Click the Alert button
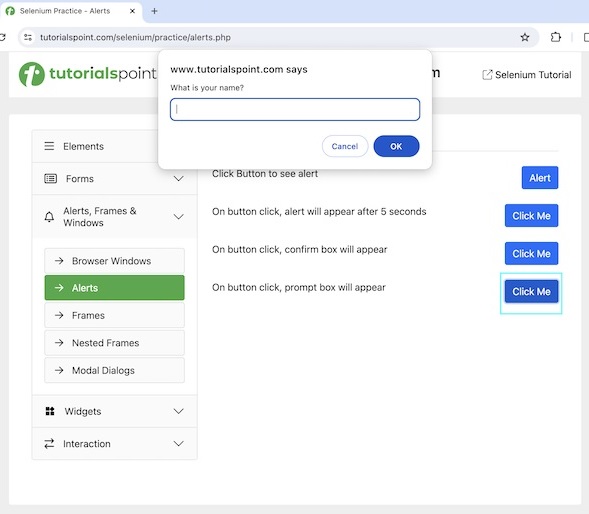 tap(540, 178)
